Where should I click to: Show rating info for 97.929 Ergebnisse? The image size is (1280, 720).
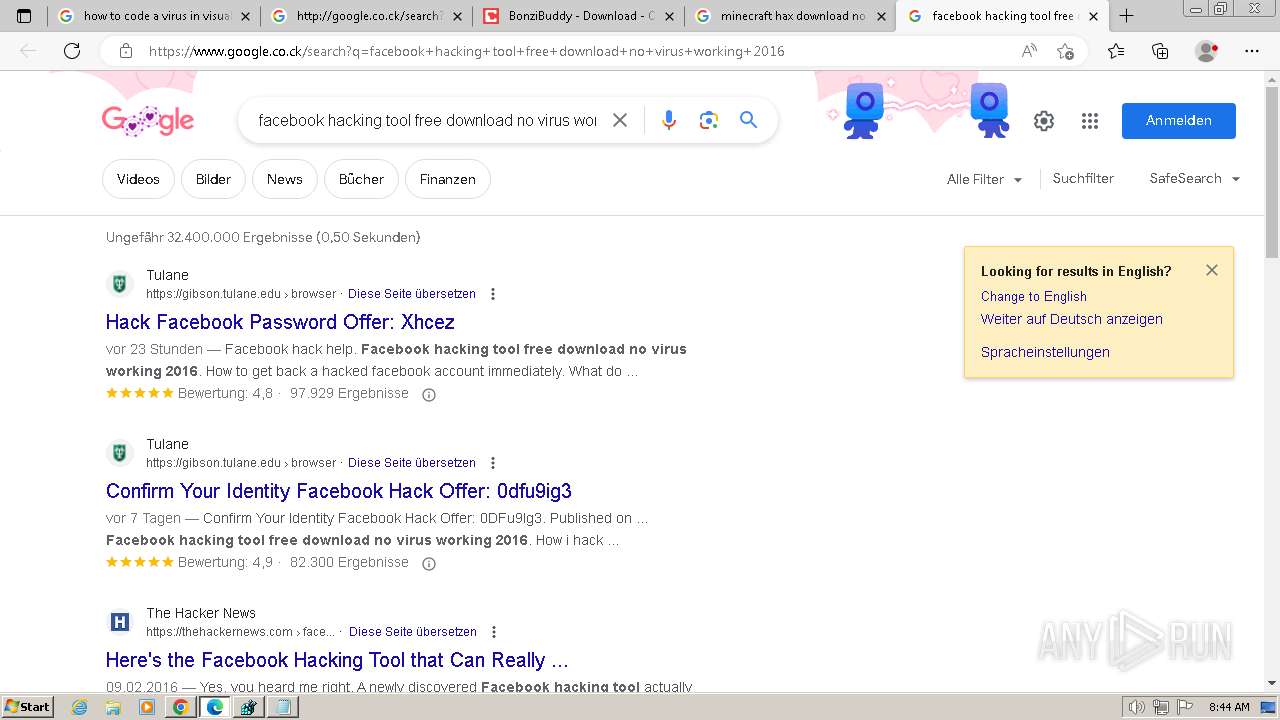(429, 394)
